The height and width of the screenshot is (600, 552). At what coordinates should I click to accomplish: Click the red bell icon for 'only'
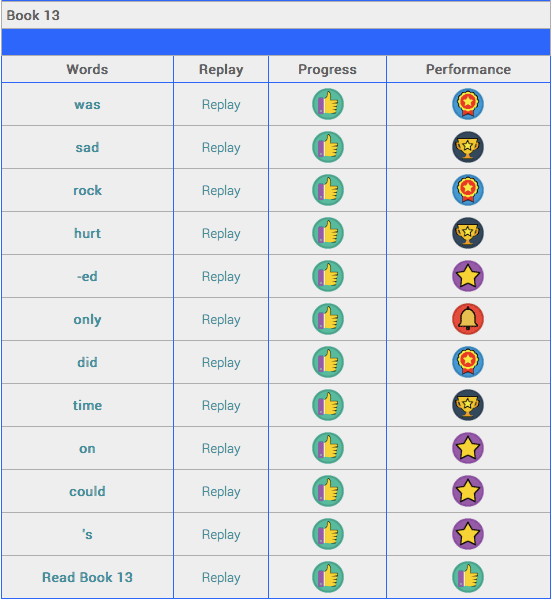467,319
